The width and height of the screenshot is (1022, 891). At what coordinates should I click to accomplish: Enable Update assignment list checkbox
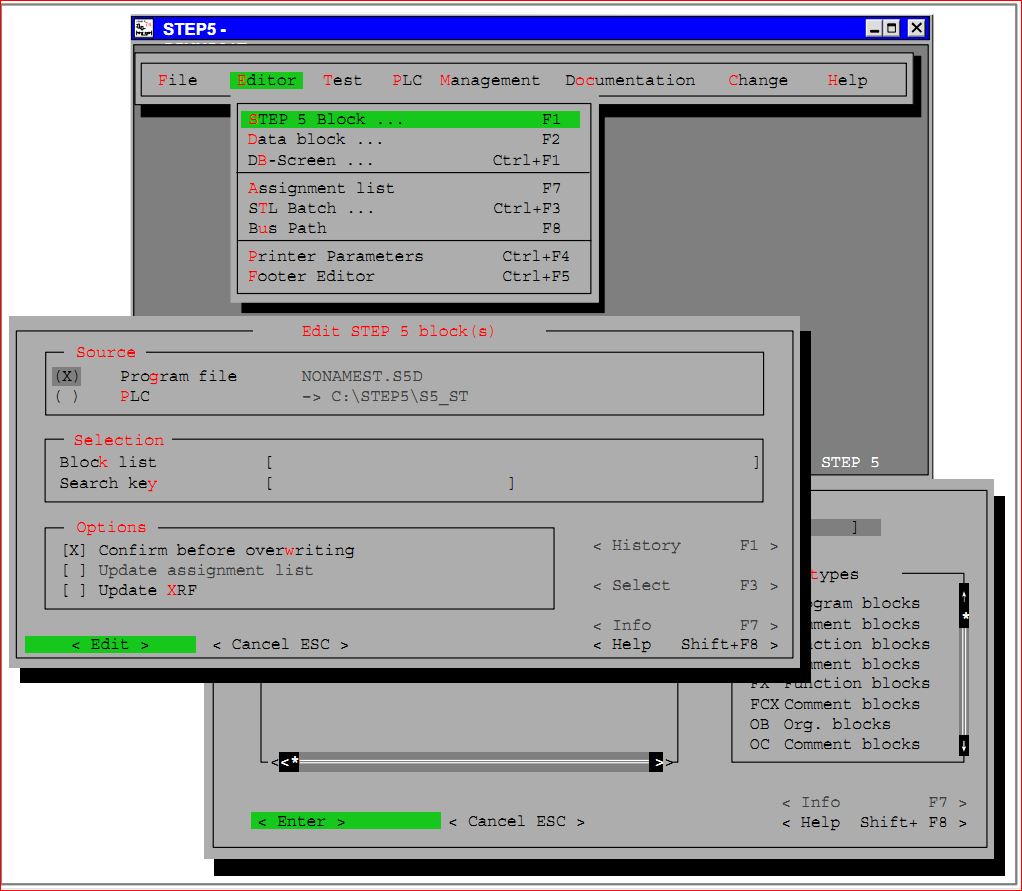[74, 570]
